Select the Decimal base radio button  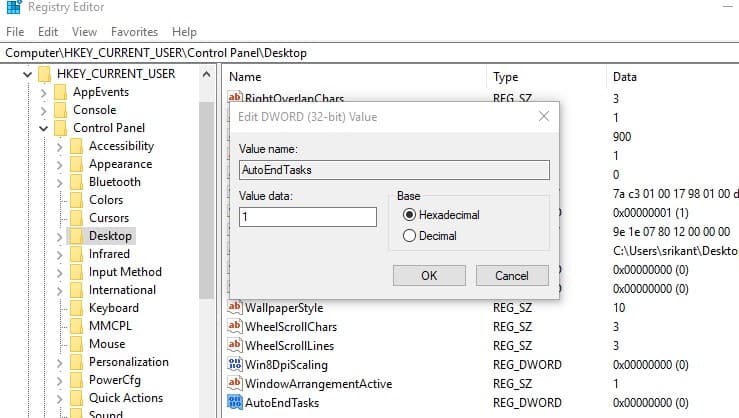tap(408, 236)
